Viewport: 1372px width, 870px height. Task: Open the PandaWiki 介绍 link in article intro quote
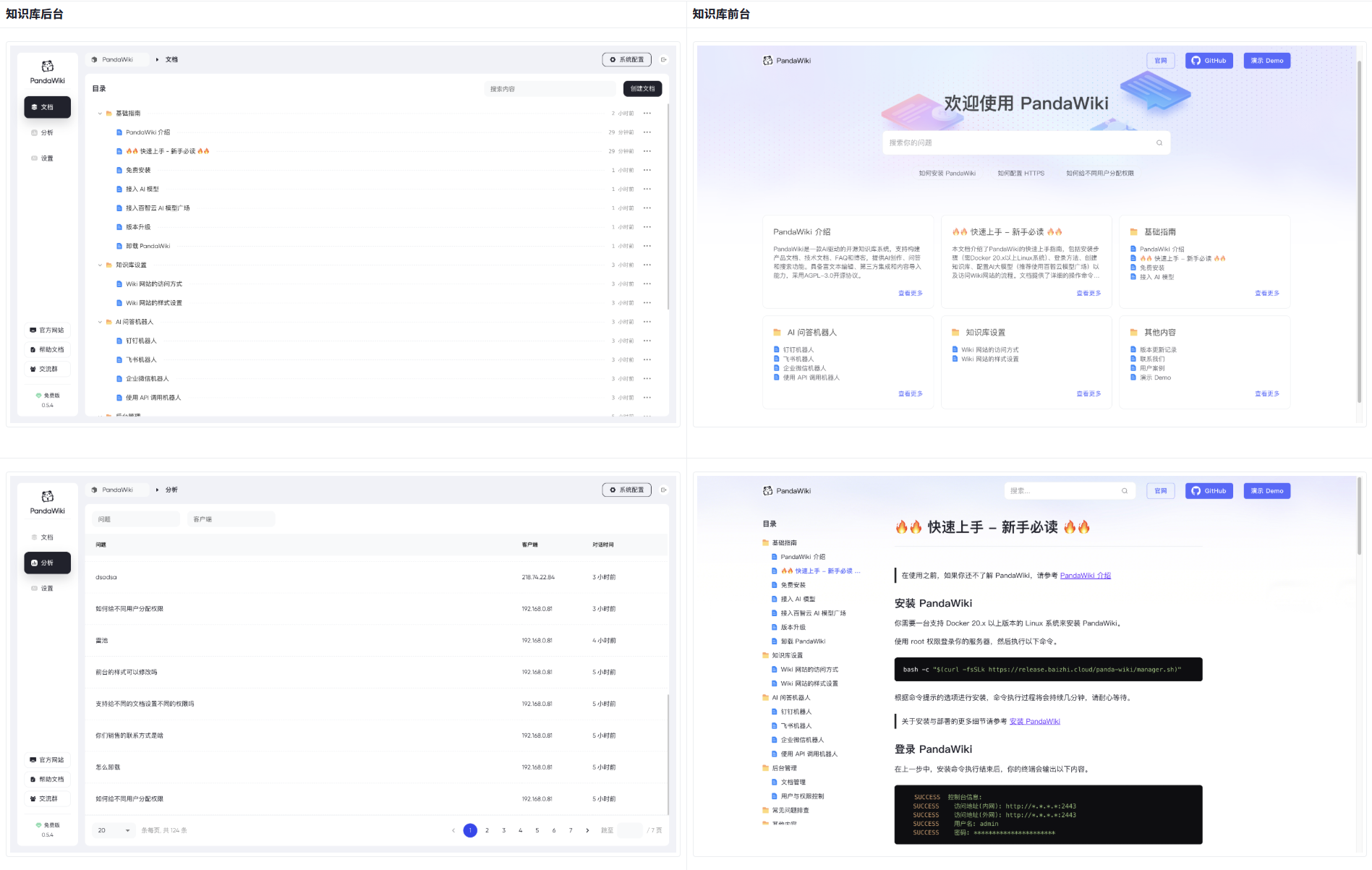pos(1085,576)
